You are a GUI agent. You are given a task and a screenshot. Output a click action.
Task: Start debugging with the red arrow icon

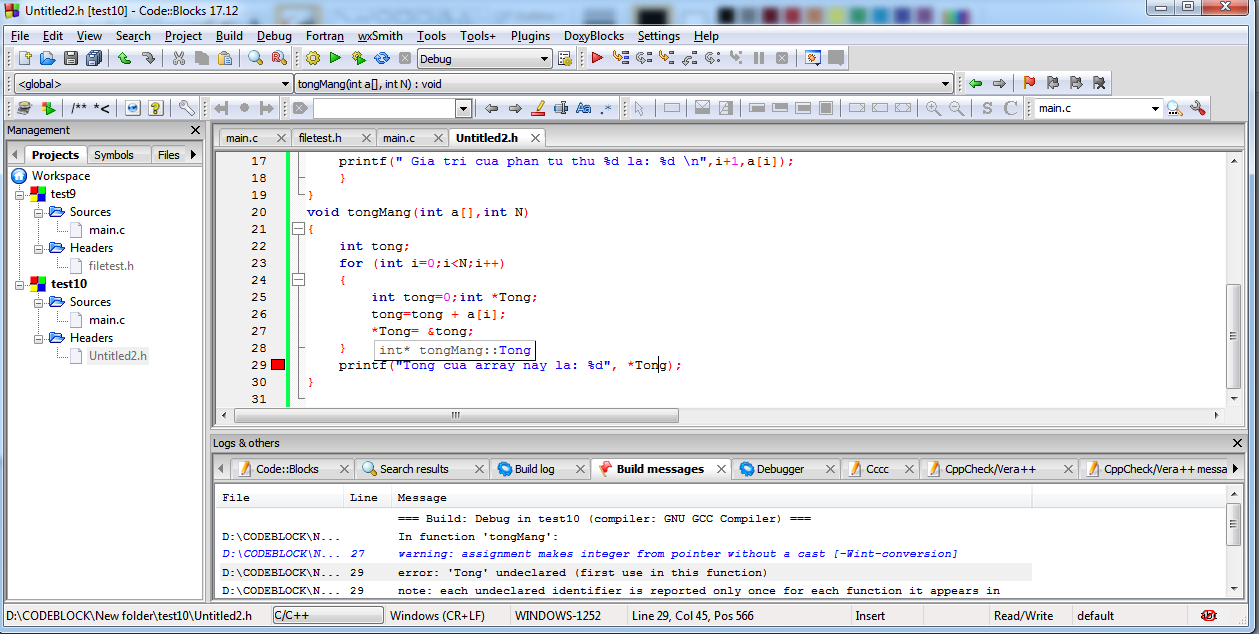(597, 59)
